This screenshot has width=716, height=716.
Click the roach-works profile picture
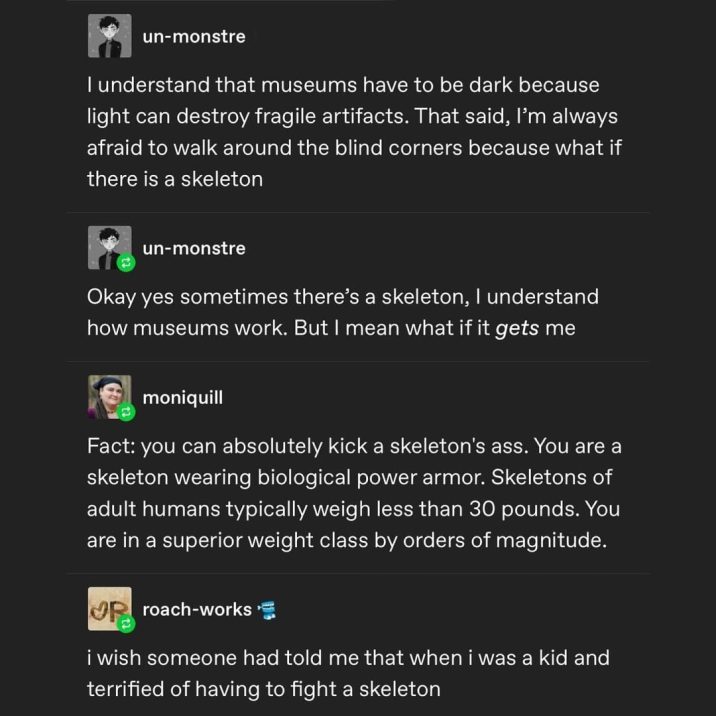(x=107, y=607)
